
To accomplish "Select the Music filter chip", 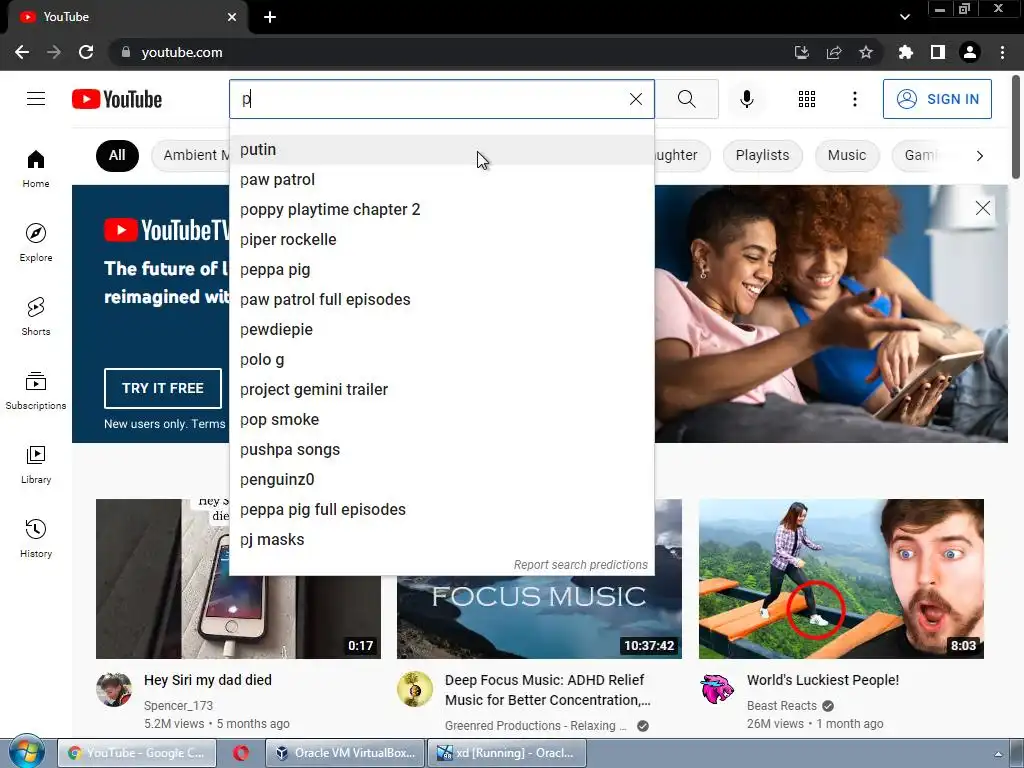I will tap(846, 155).
